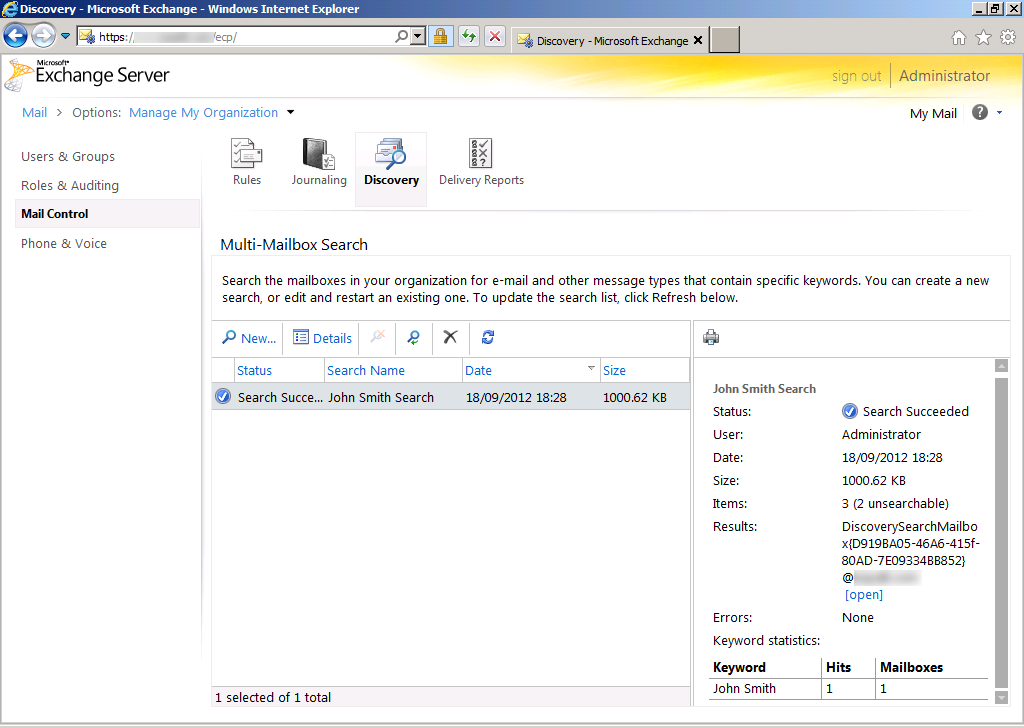Viewport: 1024px width, 728px height.
Task: Click the restart search magnifier icon
Action: (x=413, y=338)
